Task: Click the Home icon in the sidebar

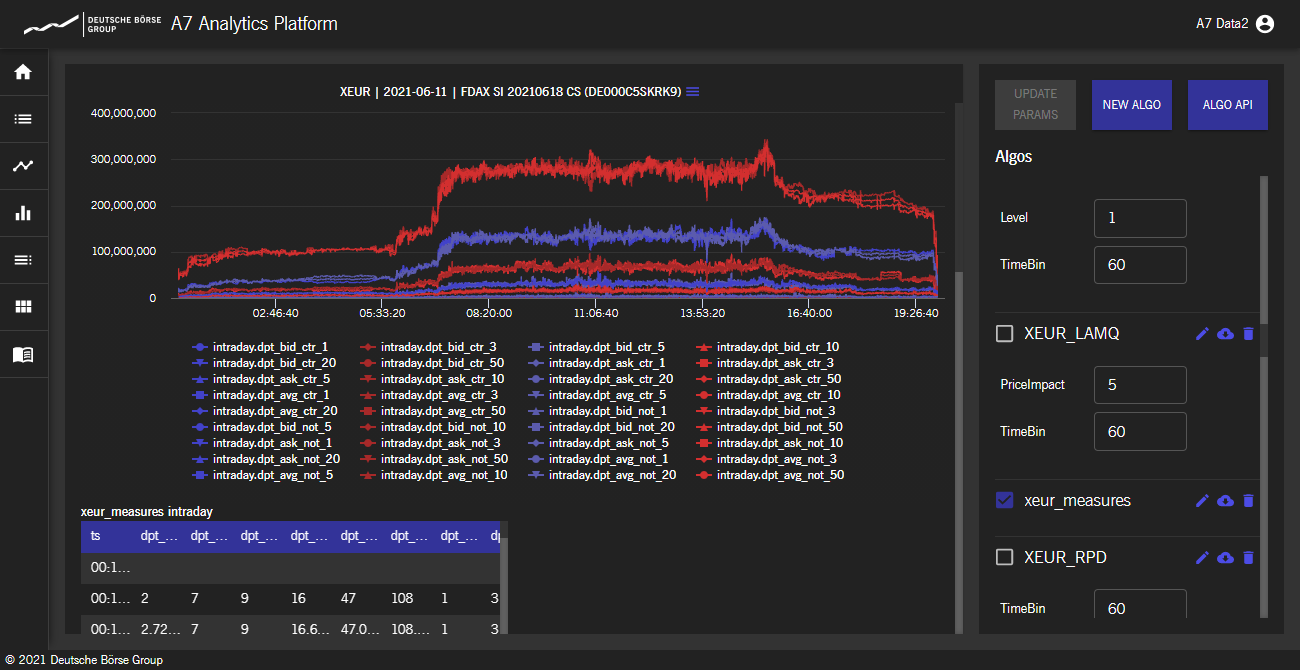Action: pyautogui.click(x=23, y=72)
